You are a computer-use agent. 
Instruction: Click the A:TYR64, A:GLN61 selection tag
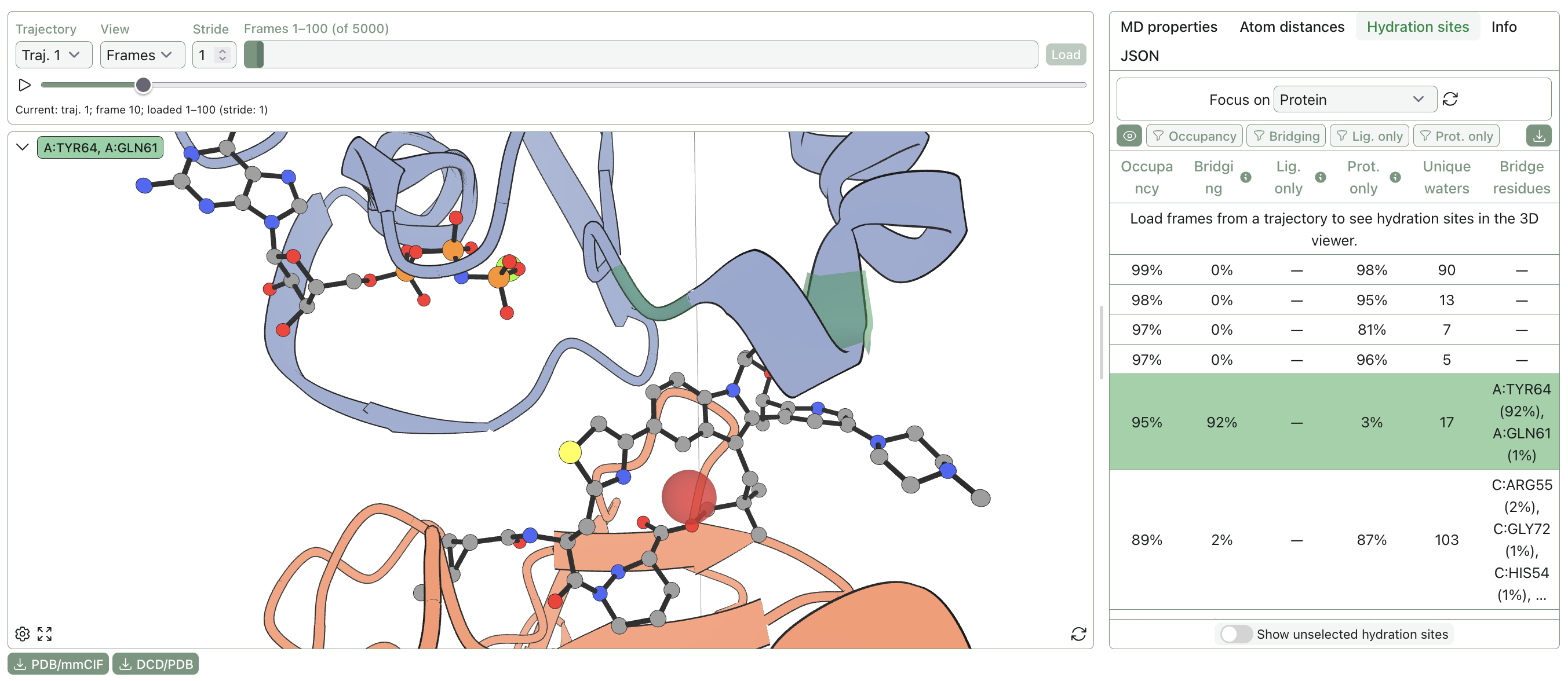point(100,147)
